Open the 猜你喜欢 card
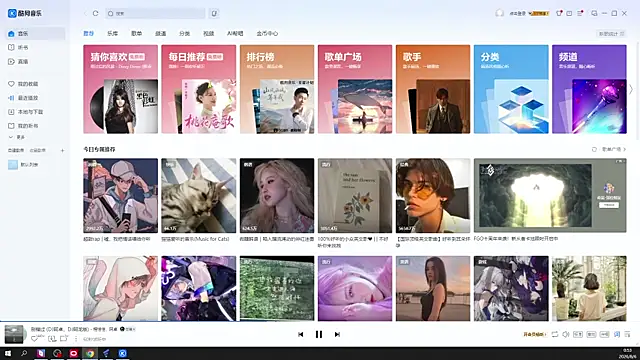Screen dimensions: 640x360 tap(120, 89)
